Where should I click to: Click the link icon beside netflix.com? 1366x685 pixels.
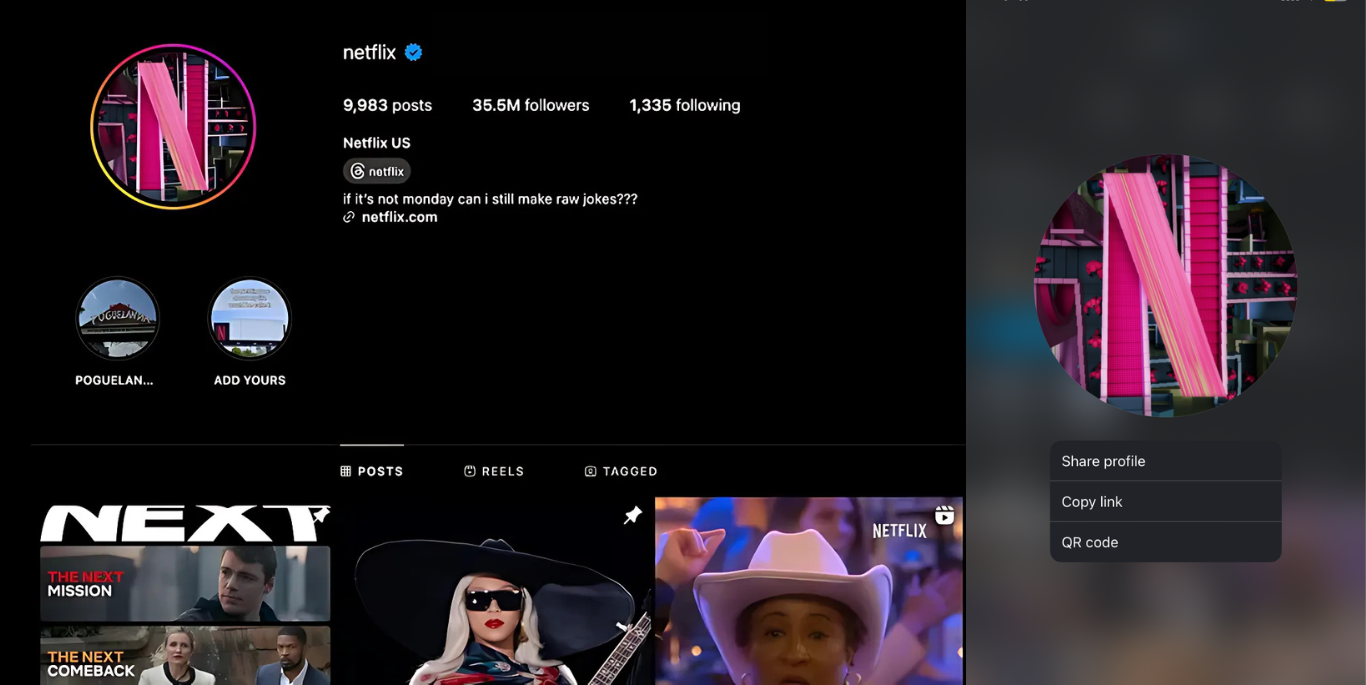(x=349, y=217)
